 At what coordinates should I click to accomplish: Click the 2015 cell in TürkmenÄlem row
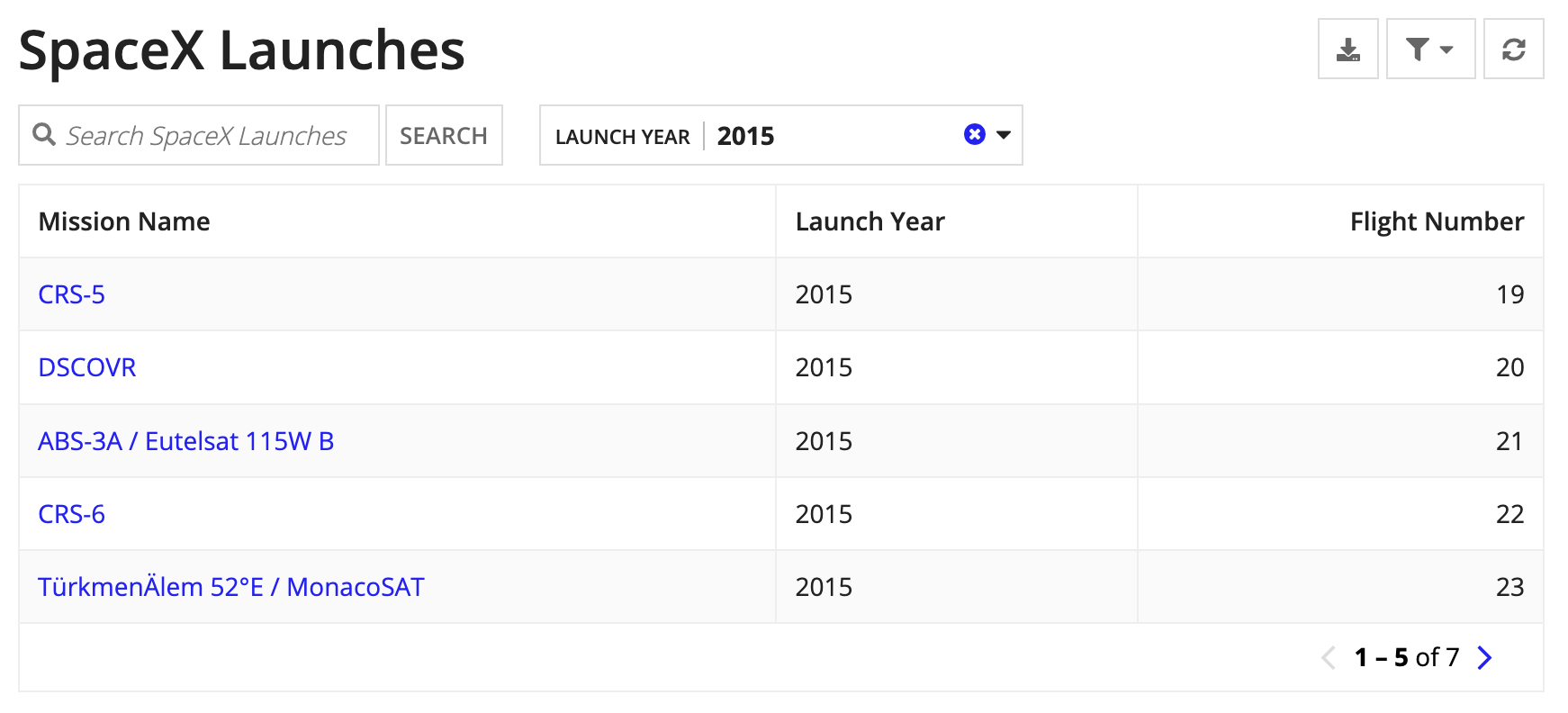957,587
